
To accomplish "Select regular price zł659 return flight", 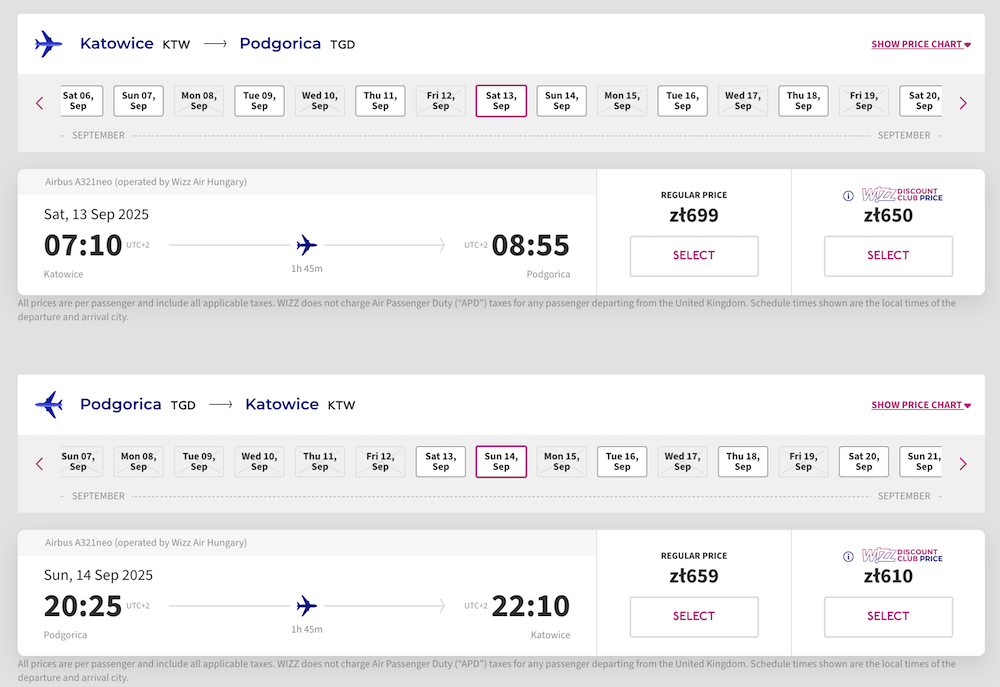I will (x=694, y=617).
